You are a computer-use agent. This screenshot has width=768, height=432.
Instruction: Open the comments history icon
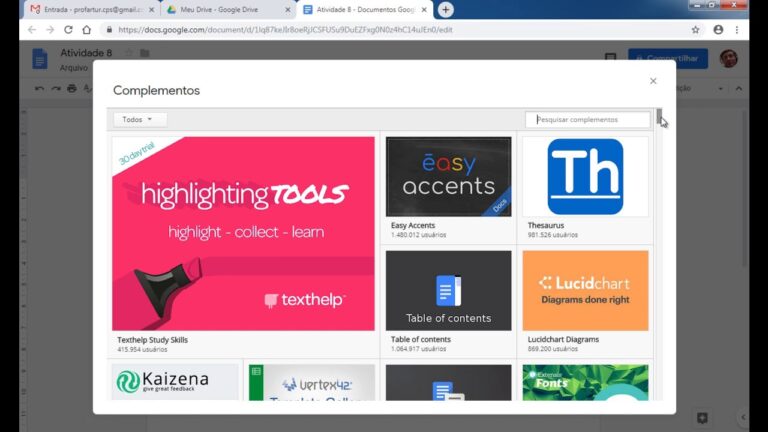[x=610, y=58]
